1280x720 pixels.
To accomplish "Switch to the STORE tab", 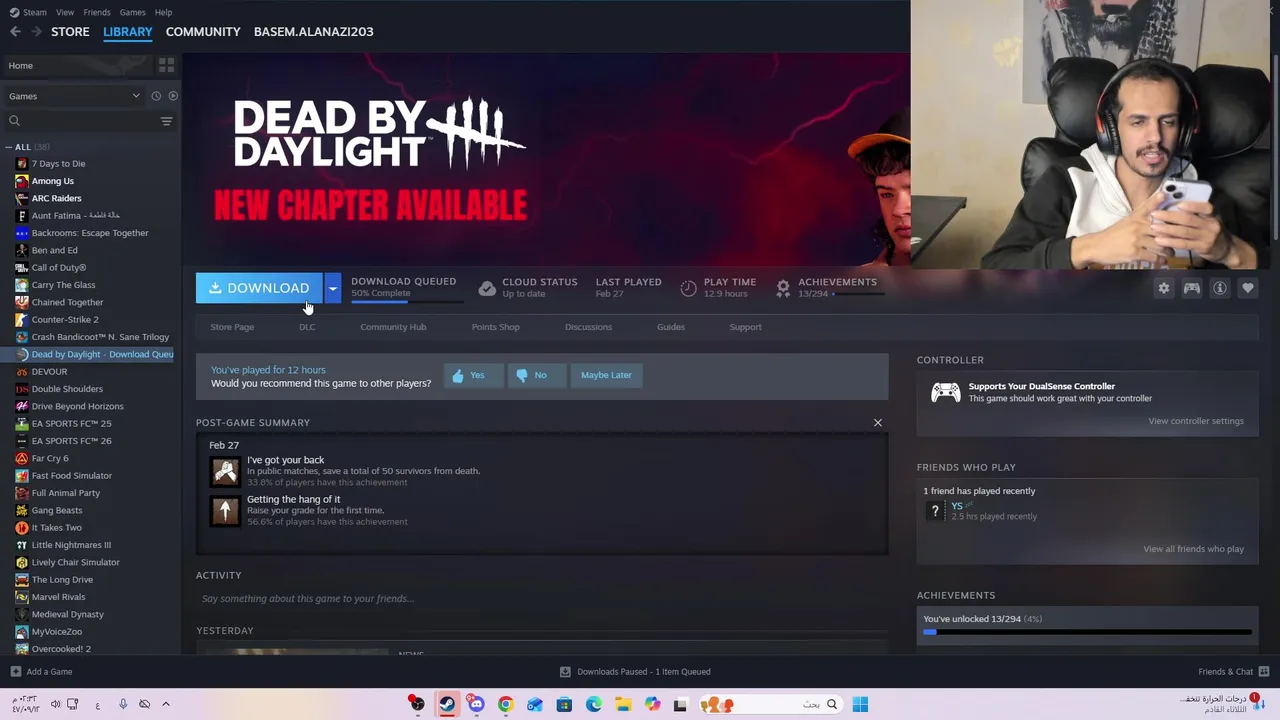I will tap(70, 32).
